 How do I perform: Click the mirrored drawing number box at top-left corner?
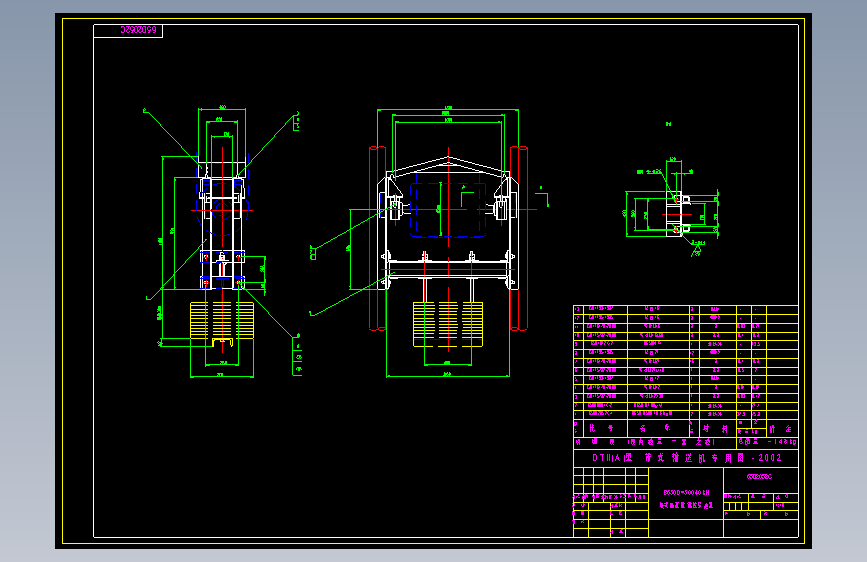pyautogui.click(x=128, y=31)
